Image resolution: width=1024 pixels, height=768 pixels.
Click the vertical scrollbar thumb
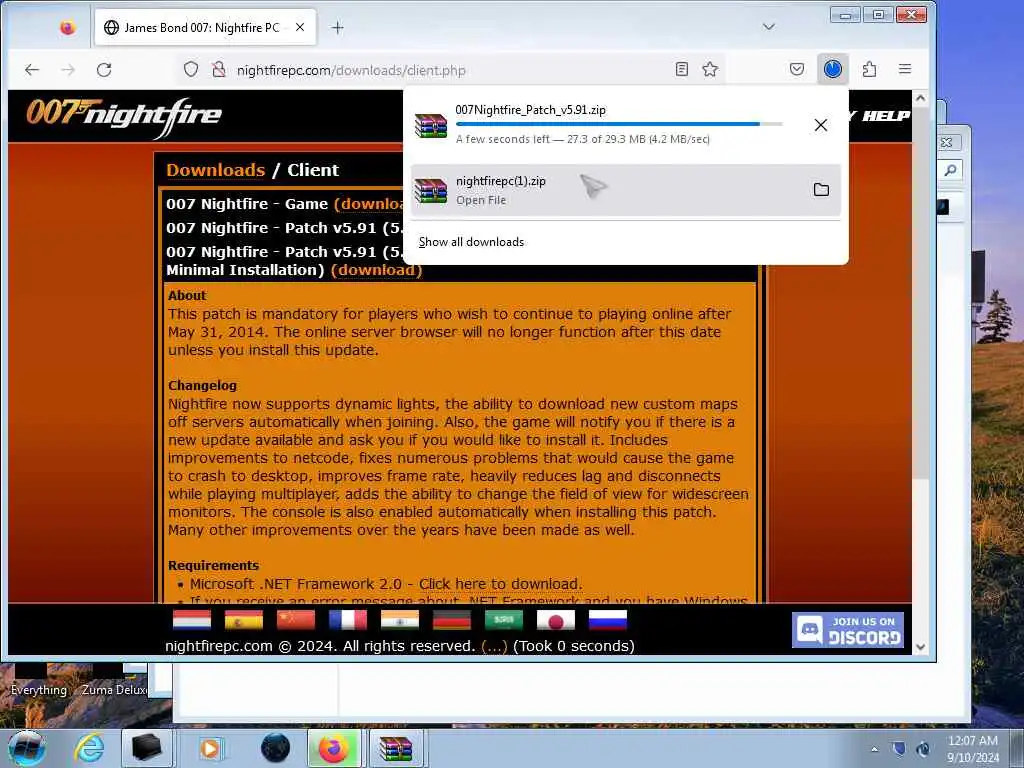click(x=920, y=293)
